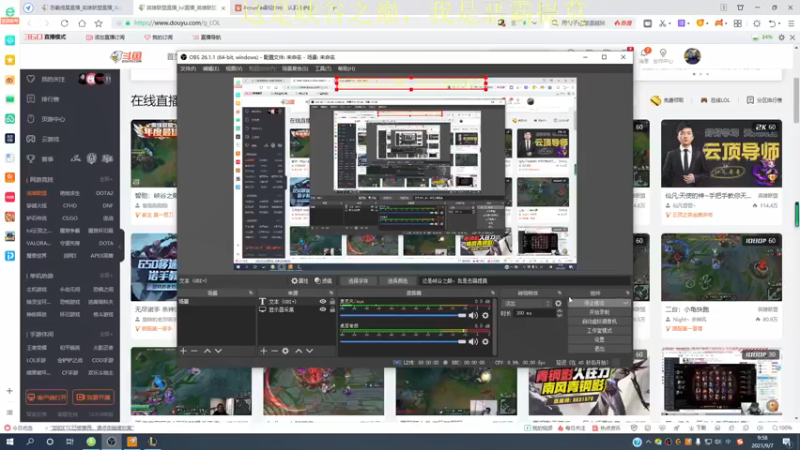Viewport: 800px width, 450px height.
Task: Mute the microphone/Aux speaker icon
Action: pyautogui.click(x=473, y=315)
